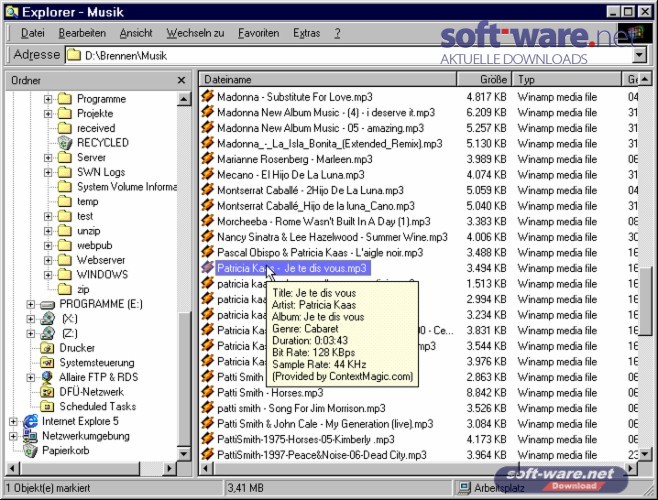658x500 pixels.
Task: Click the folder tree scroll up arrow
Action: click(x=183, y=99)
